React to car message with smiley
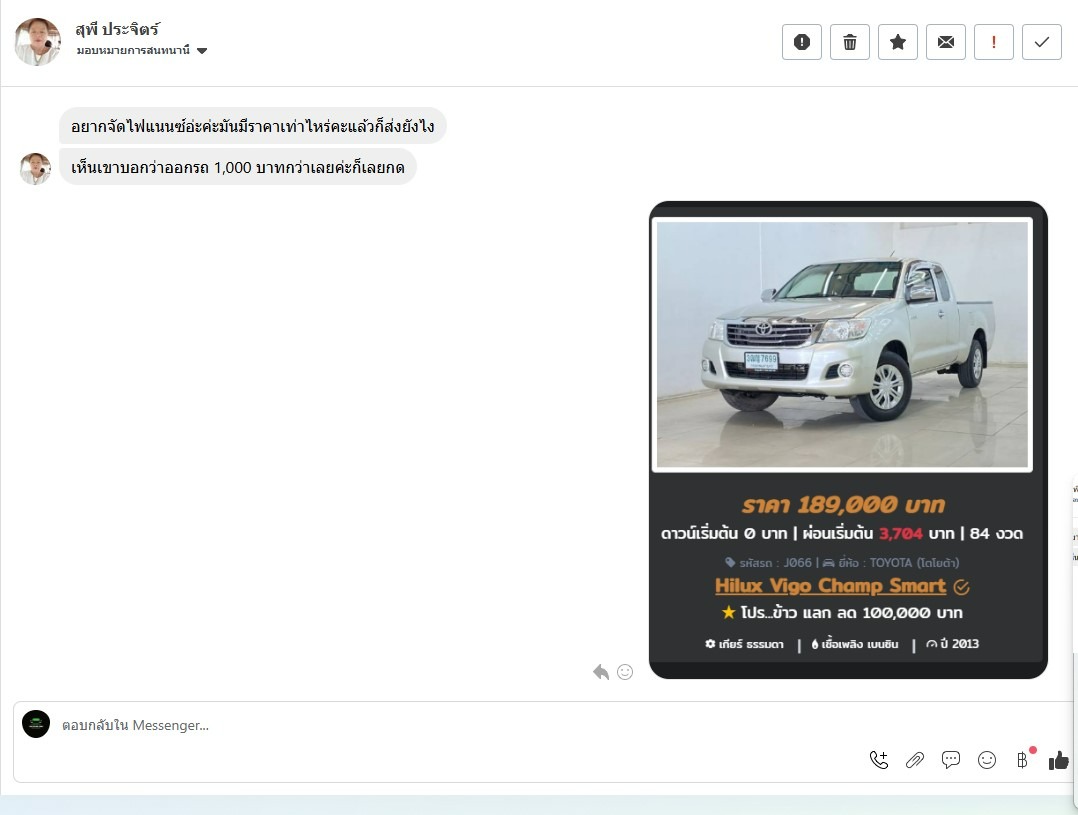Image resolution: width=1078 pixels, height=815 pixels. click(625, 672)
